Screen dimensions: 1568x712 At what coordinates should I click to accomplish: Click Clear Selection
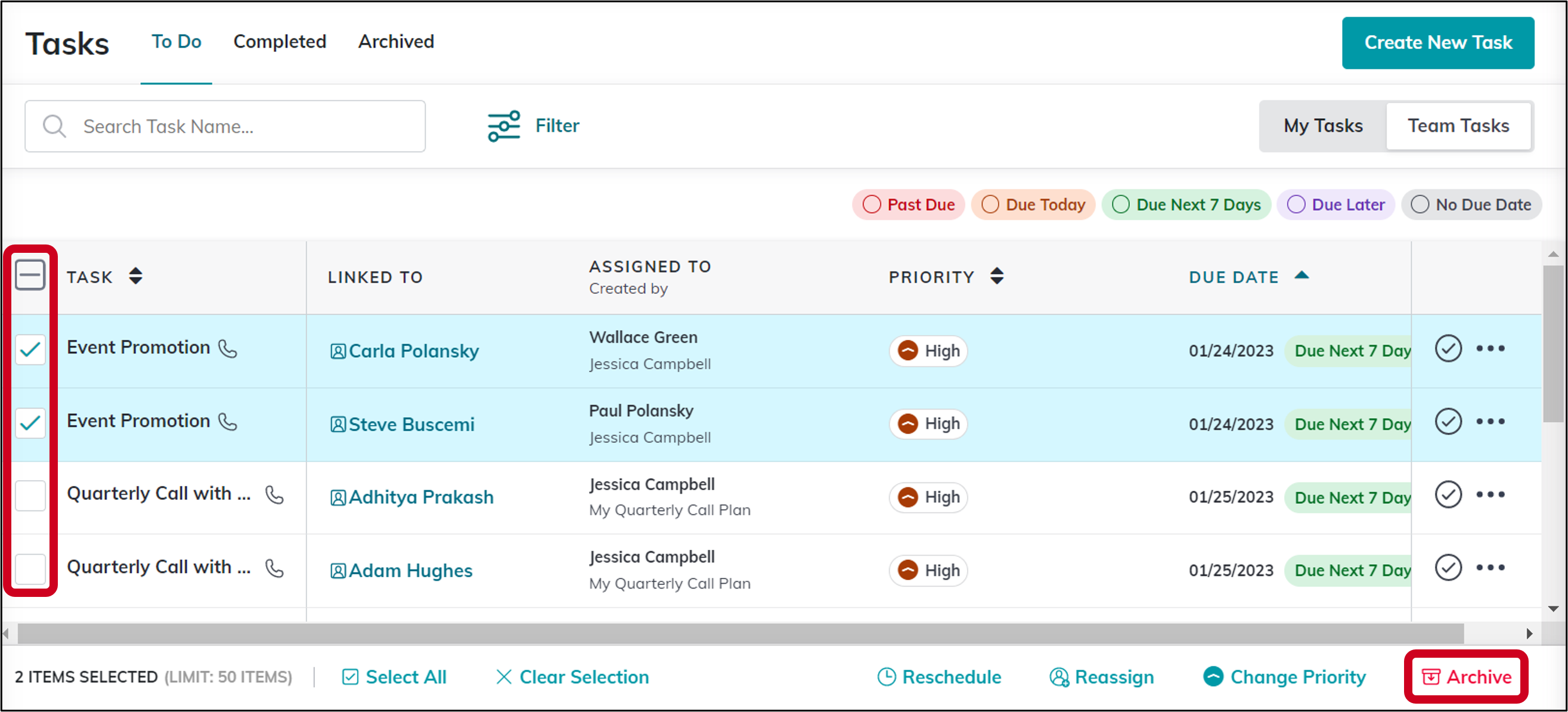pos(572,677)
